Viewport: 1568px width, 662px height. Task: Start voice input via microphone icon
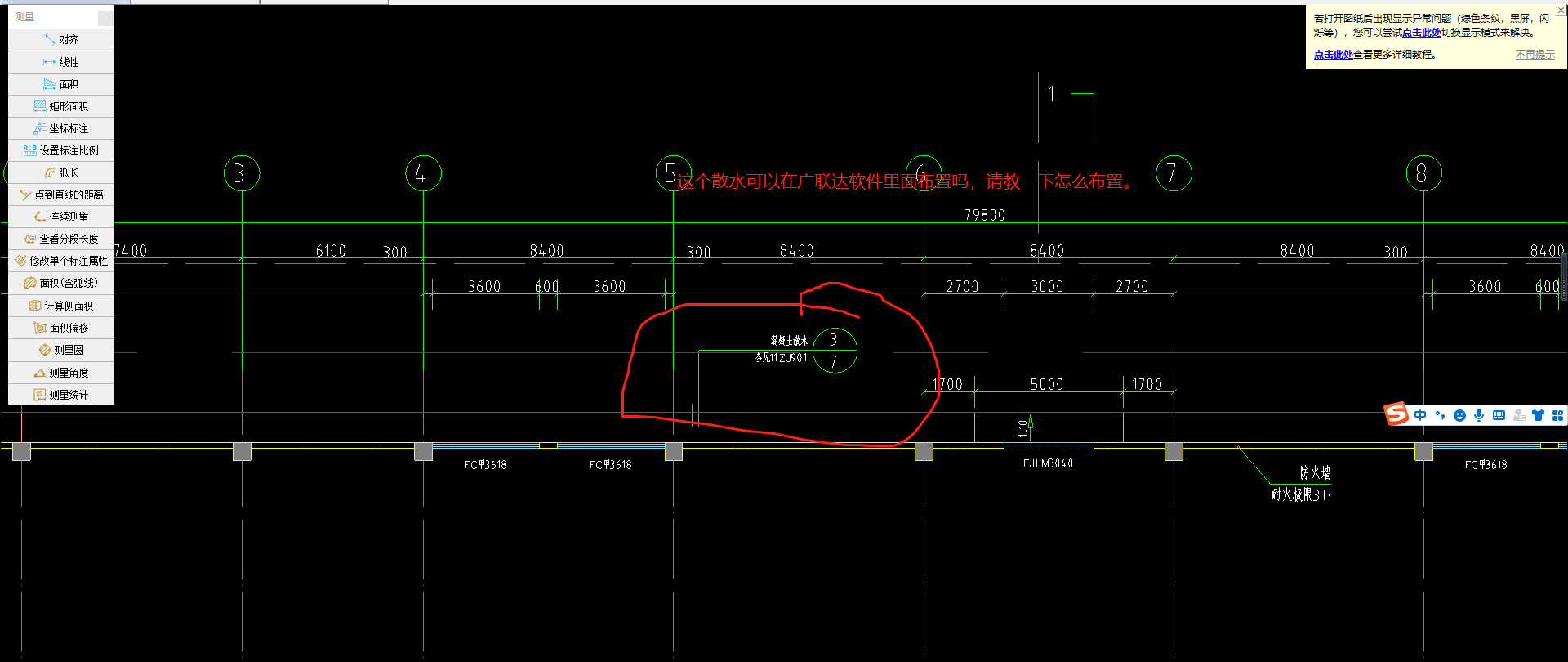click(x=1479, y=415)
